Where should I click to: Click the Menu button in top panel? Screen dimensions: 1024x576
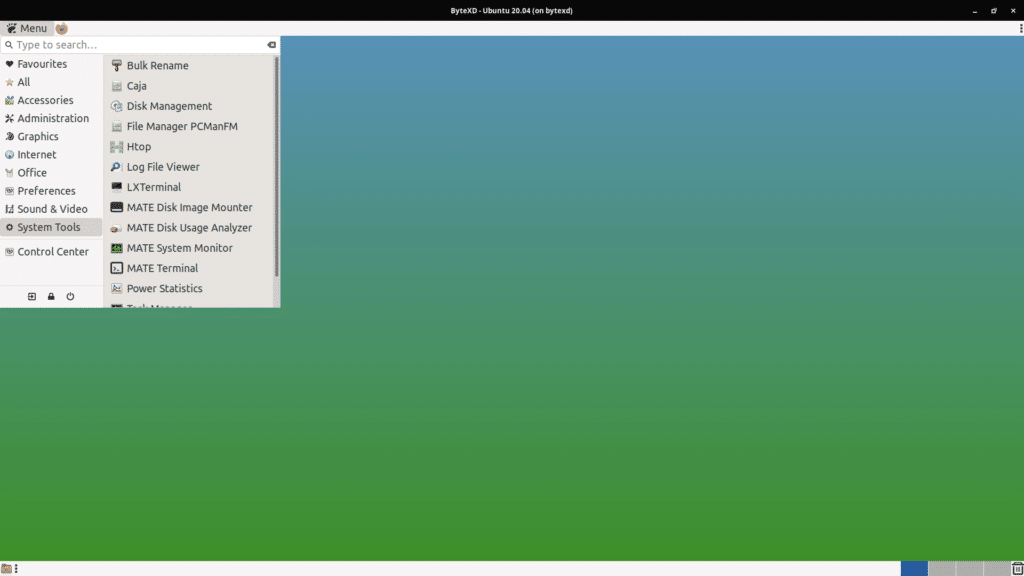tap(26, 28)
